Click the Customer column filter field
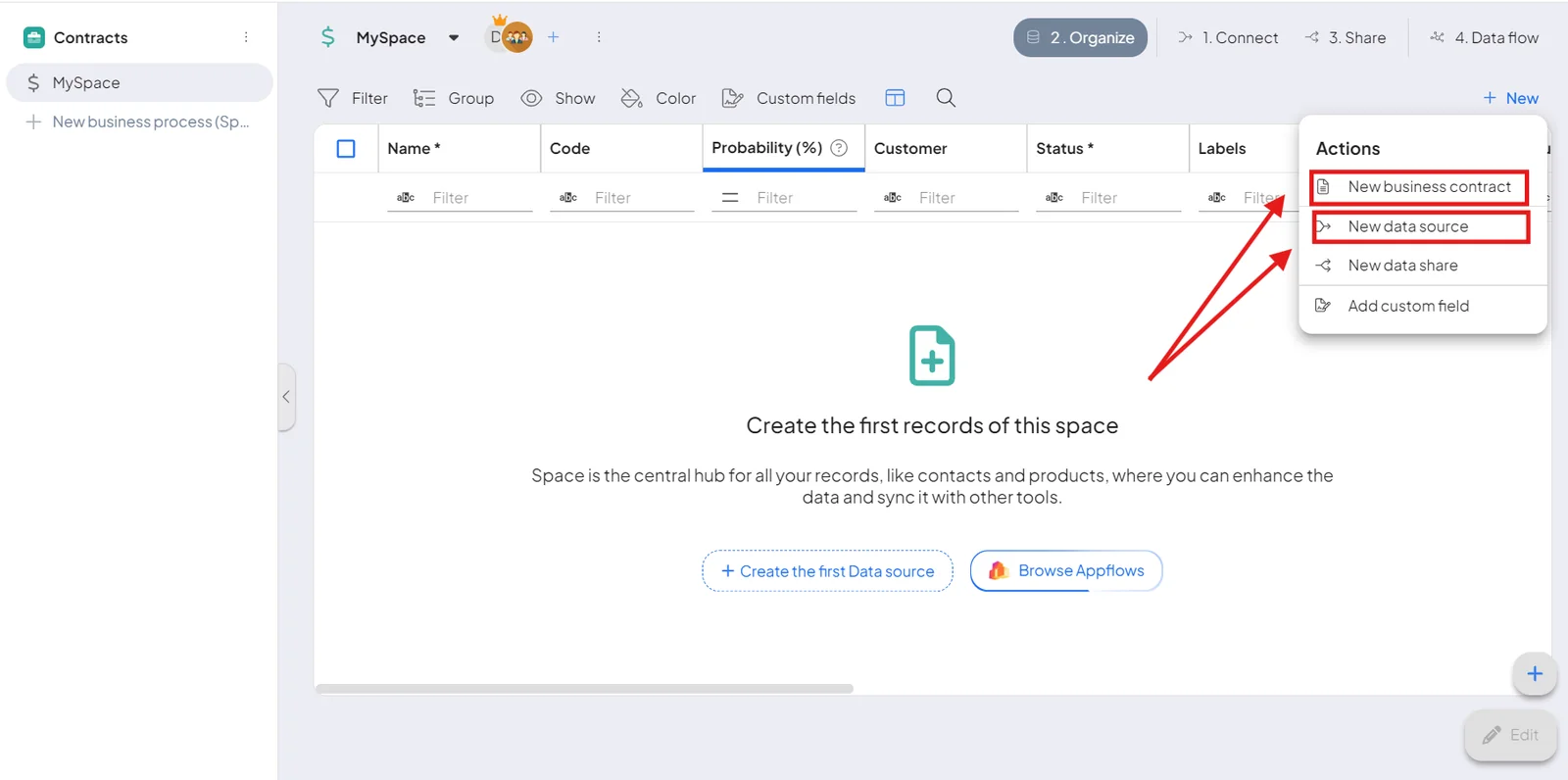This screenshot has height=780, width=1568. [968, 198]
